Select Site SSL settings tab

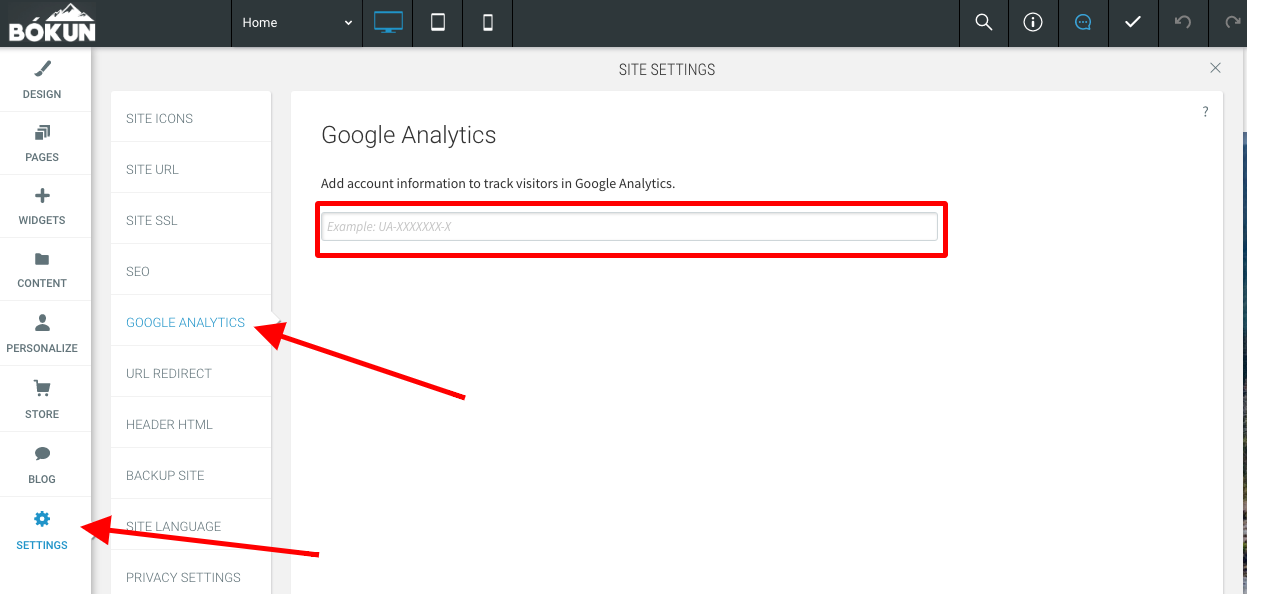tap(191, 220)
